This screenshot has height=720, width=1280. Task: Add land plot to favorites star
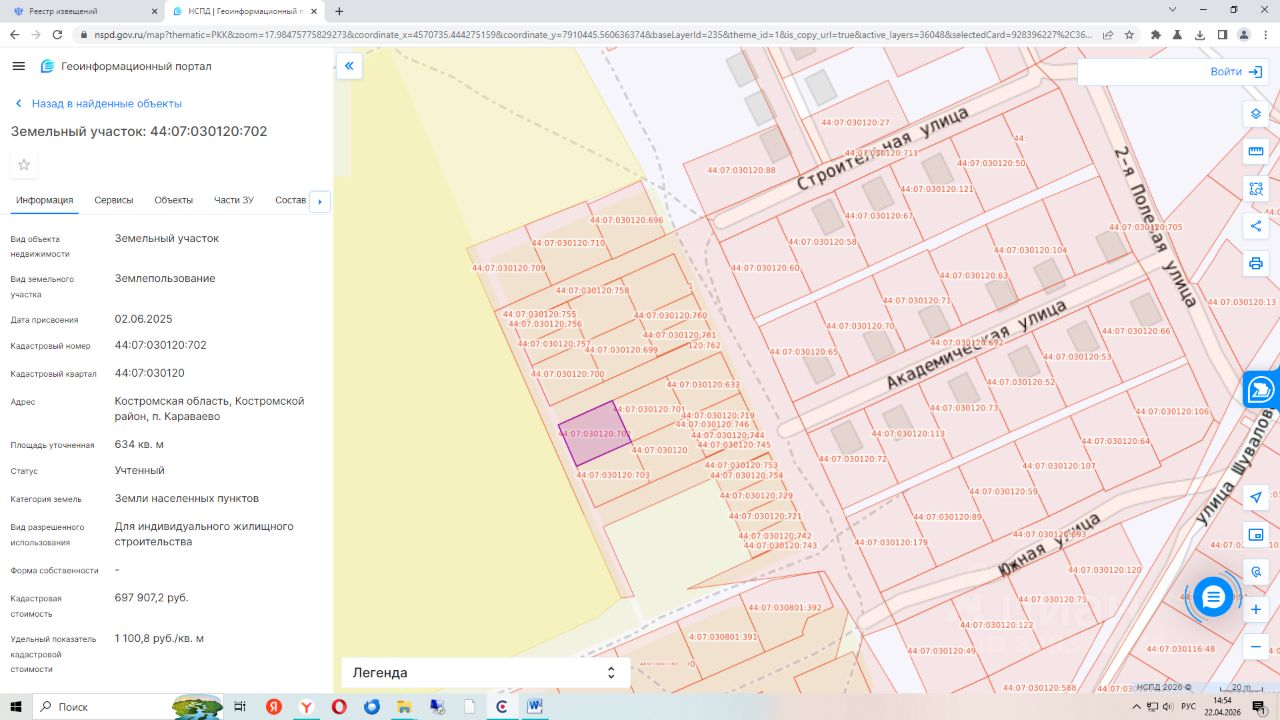(24, 165)
